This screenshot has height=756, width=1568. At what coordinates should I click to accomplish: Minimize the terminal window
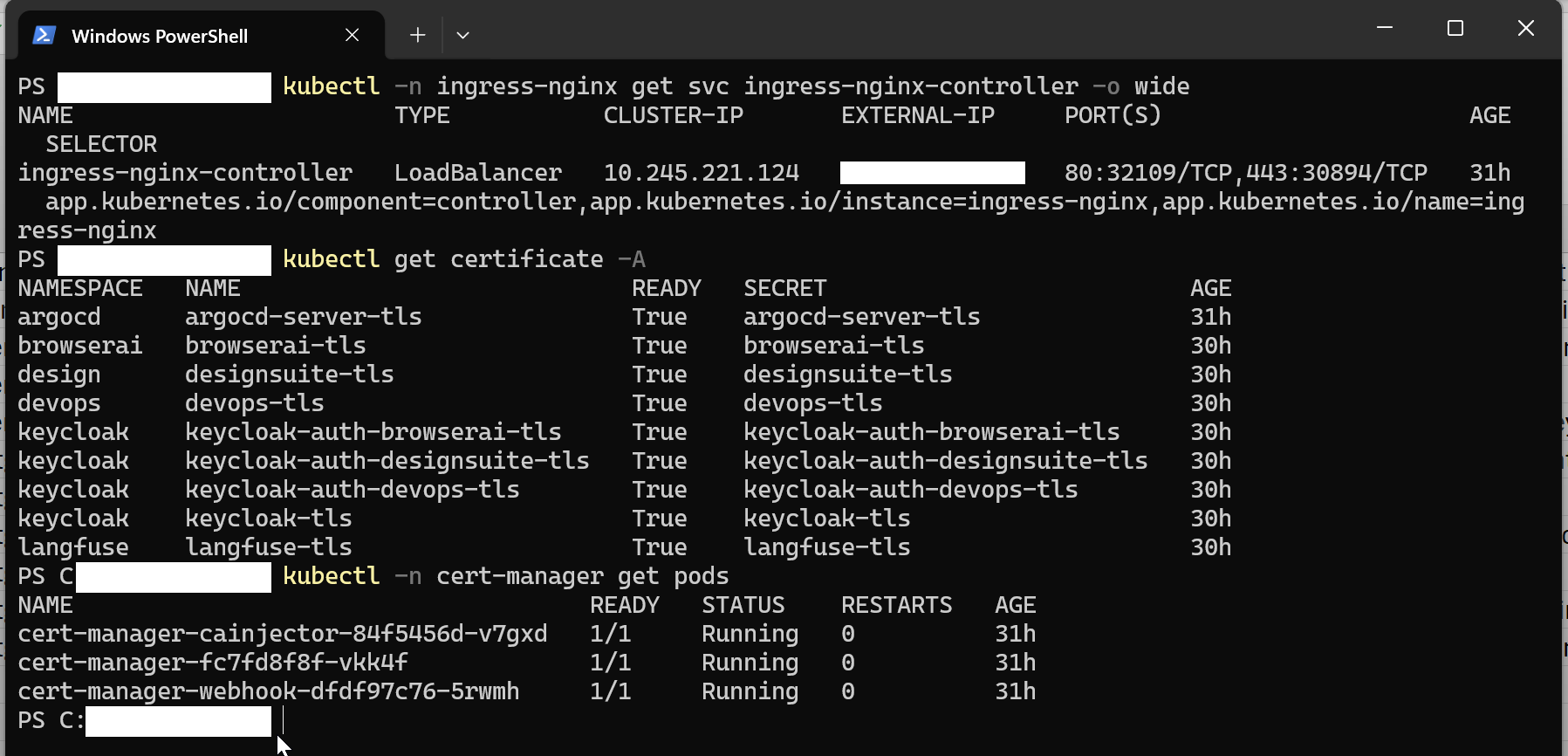[x=1385, y=28]
